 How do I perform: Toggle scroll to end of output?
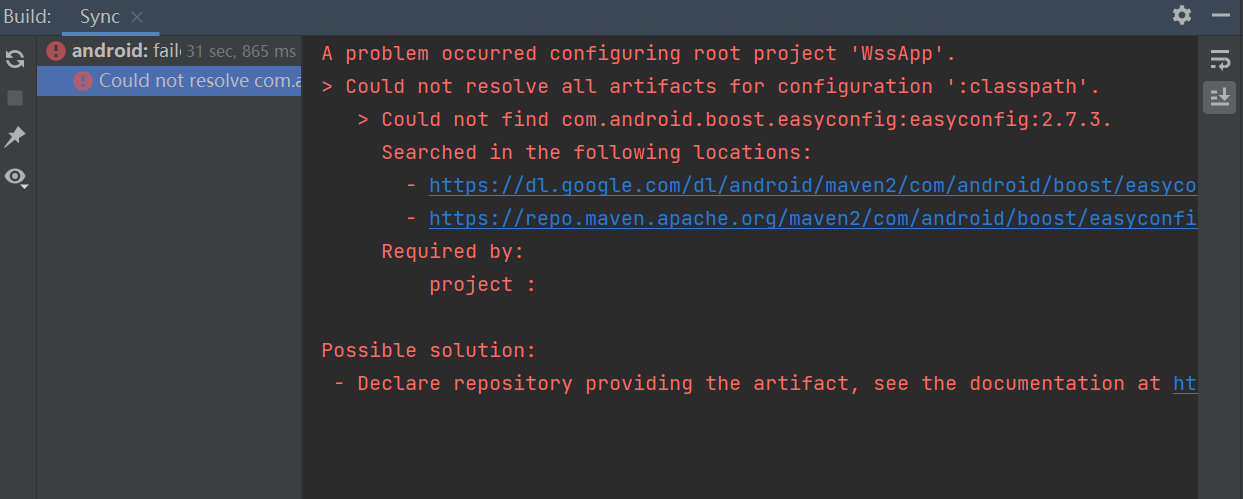pyautogui.click(x=1219, y=98)
